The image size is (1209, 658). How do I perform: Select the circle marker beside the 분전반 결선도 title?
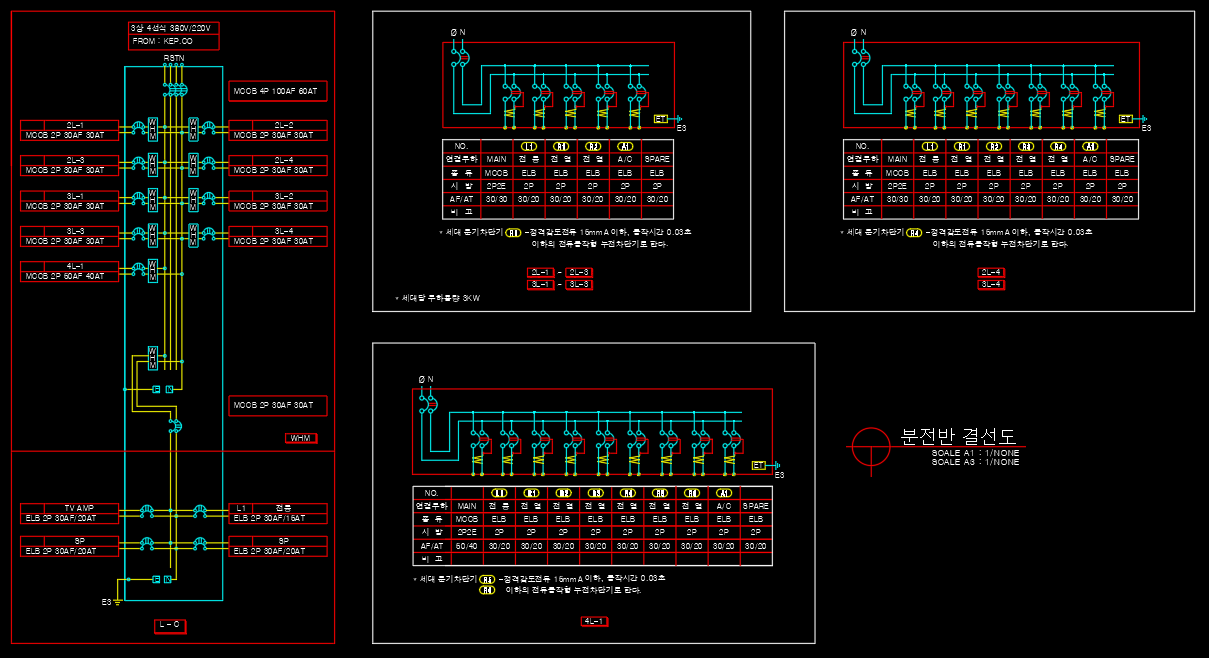coord(870,447)
